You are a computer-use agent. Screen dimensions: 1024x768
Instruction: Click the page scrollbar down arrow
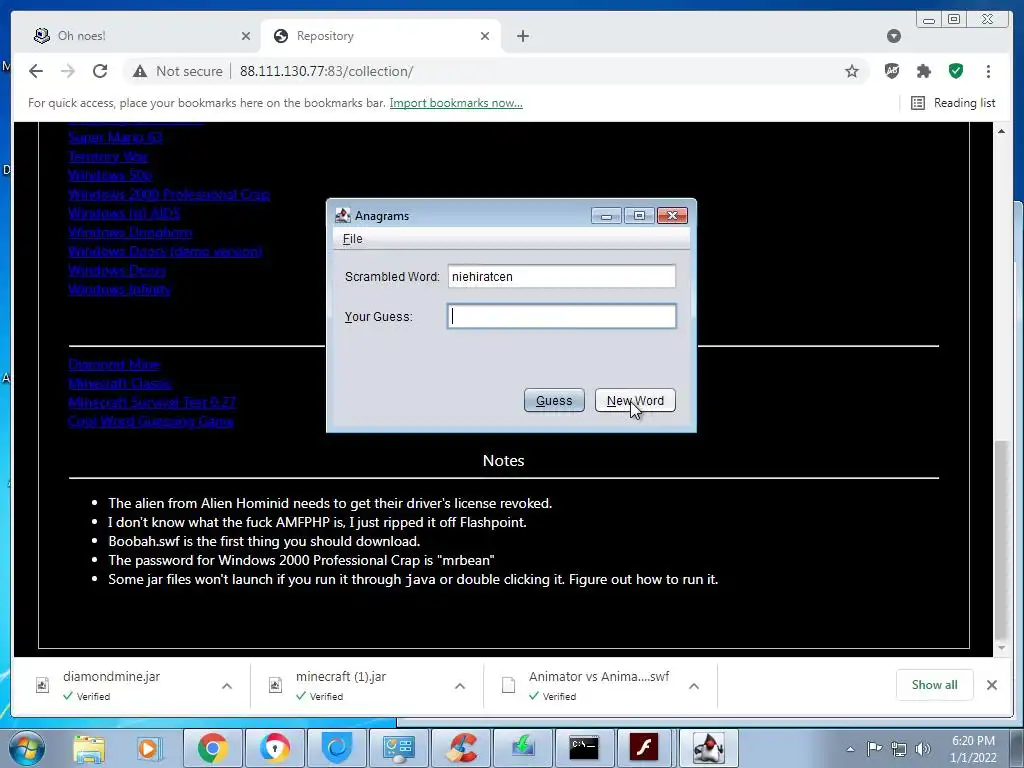(x=1001, y=648)
